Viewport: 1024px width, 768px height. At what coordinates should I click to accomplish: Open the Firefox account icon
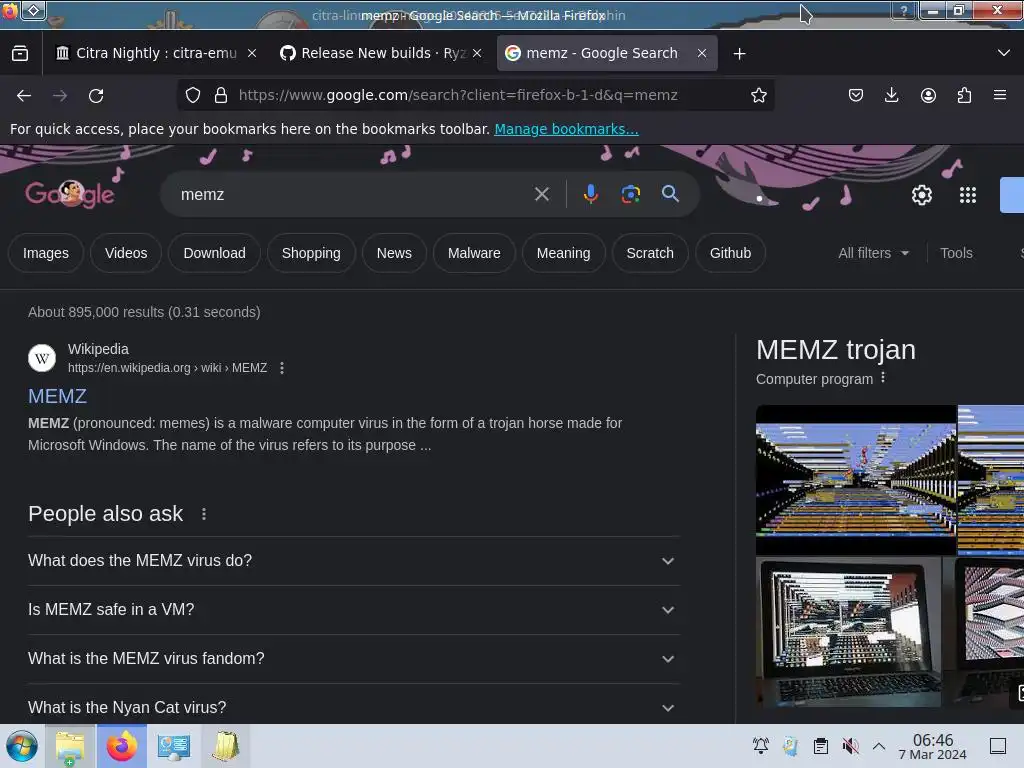coord(928,95)
